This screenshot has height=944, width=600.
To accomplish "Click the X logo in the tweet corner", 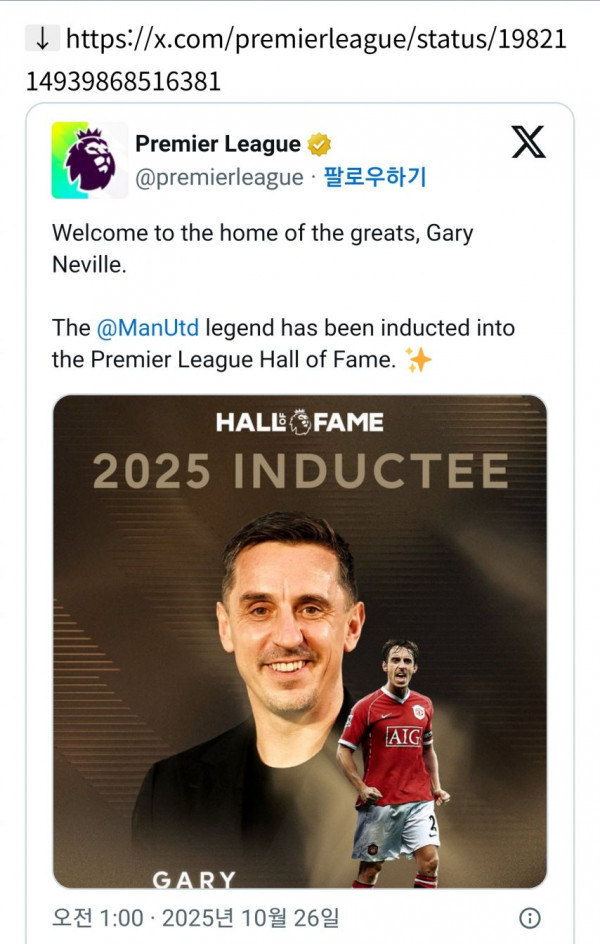I will [x=529, y=143].
